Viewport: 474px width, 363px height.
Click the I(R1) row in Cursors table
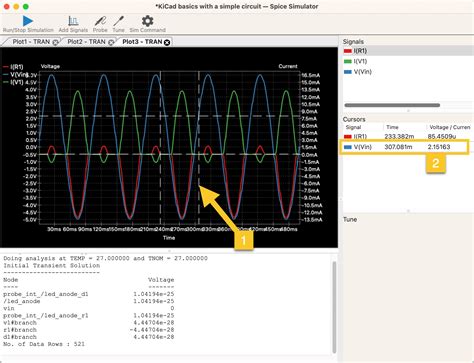coord(408,136)
